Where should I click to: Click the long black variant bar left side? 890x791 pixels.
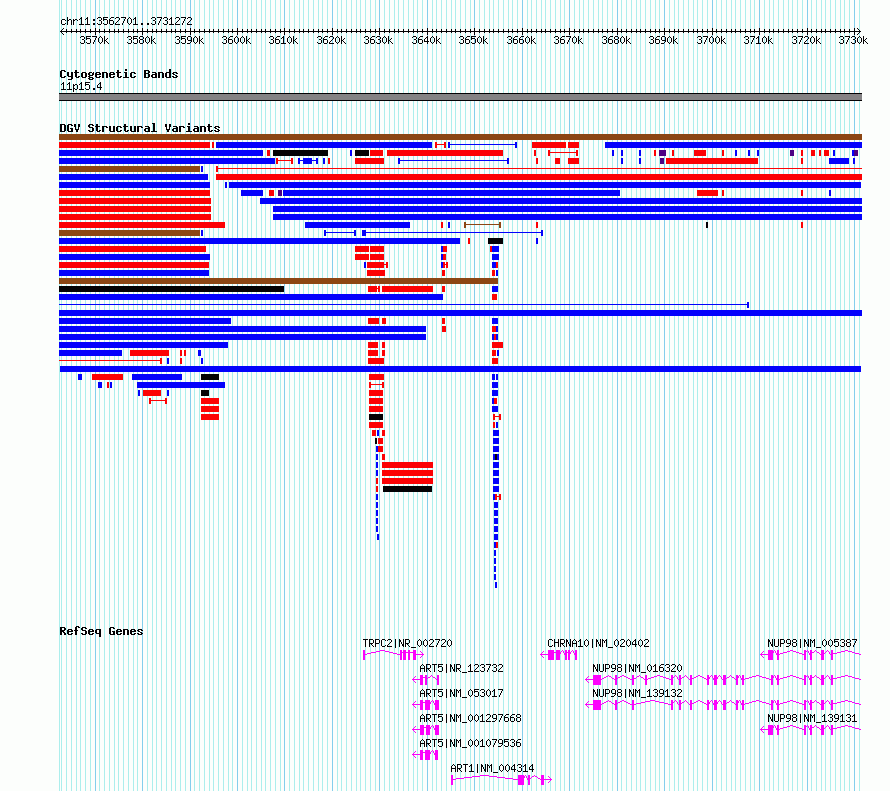point(171,289)
